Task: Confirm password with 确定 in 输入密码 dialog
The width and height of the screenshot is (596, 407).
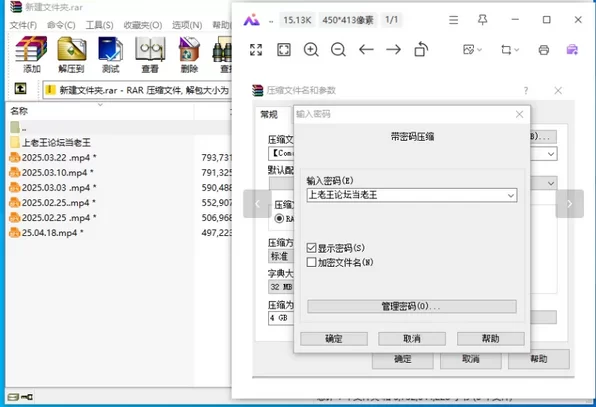Action: [334, 339]
